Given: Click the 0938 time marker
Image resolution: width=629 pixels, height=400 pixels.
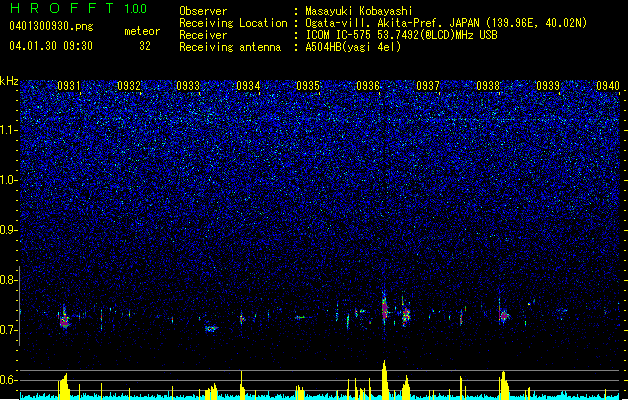Looking at the screenshot, I should coord(488,86).
